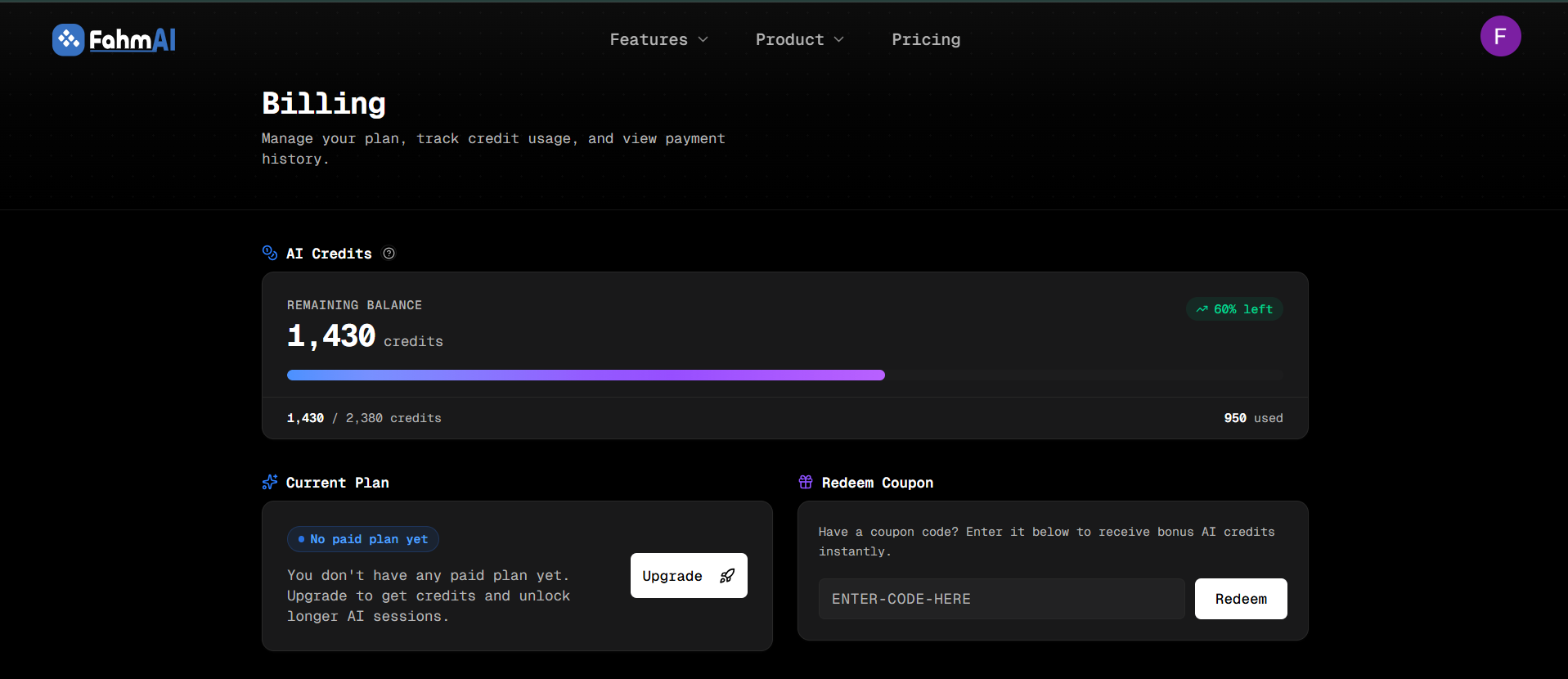Viewport: 1568px width, 679px height.
Task: Click the credit usage progress bar
Action: pyautogui.click(x=785, y=375)
